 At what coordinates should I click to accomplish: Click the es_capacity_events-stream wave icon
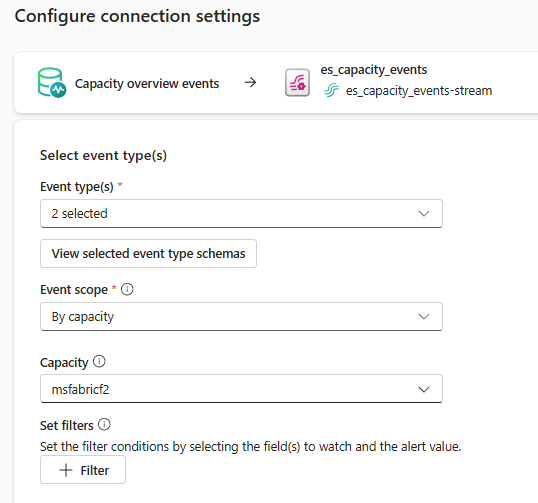tap(331, 91)
